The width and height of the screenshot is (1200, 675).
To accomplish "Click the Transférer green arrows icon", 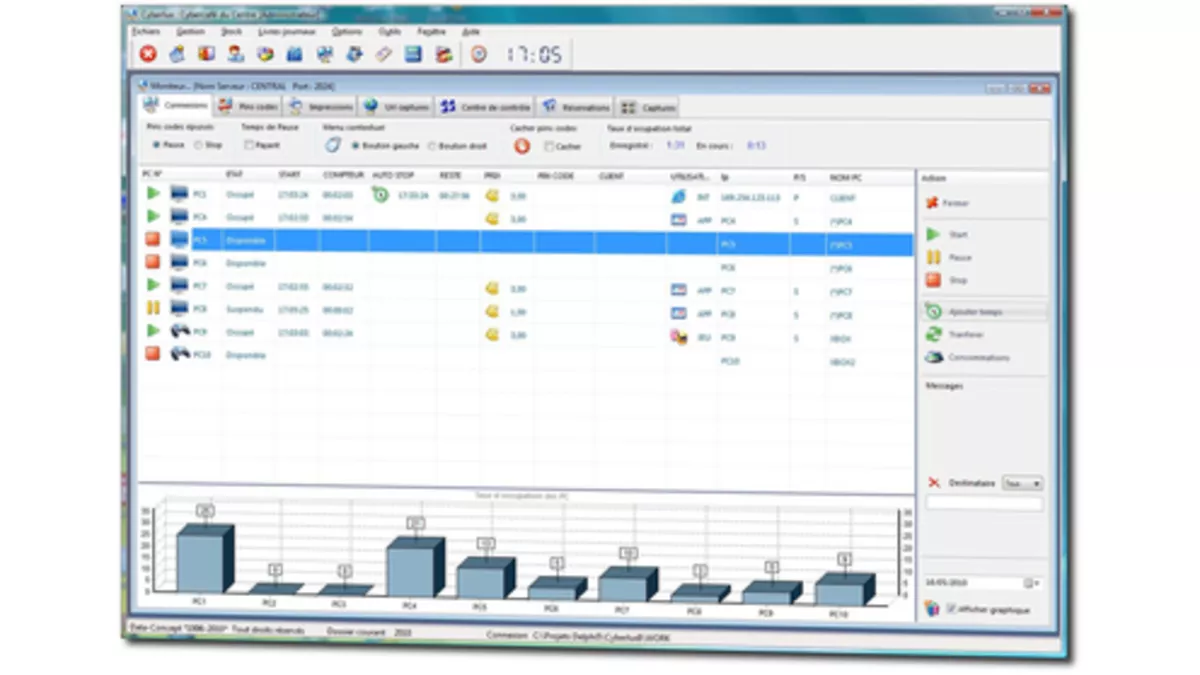I will (x=933, y=334).
